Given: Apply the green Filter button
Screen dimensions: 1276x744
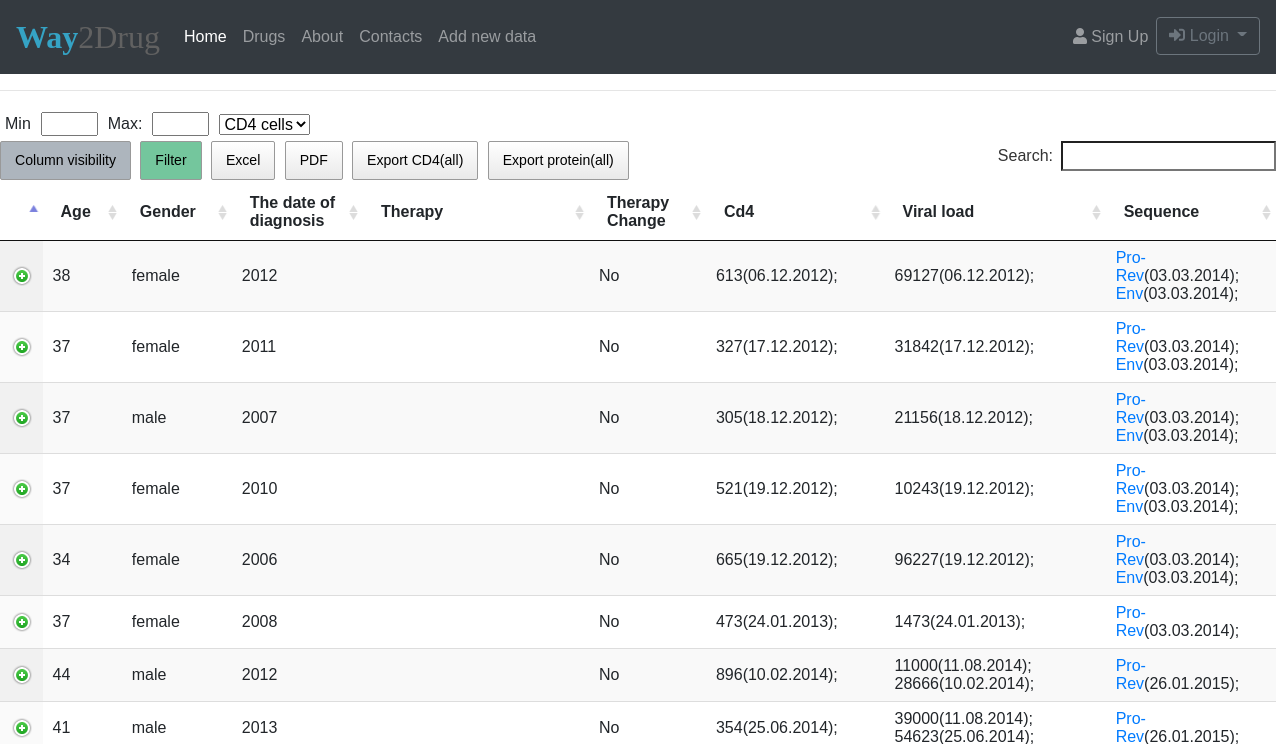Looking at the screenshot, I should 171,160.
